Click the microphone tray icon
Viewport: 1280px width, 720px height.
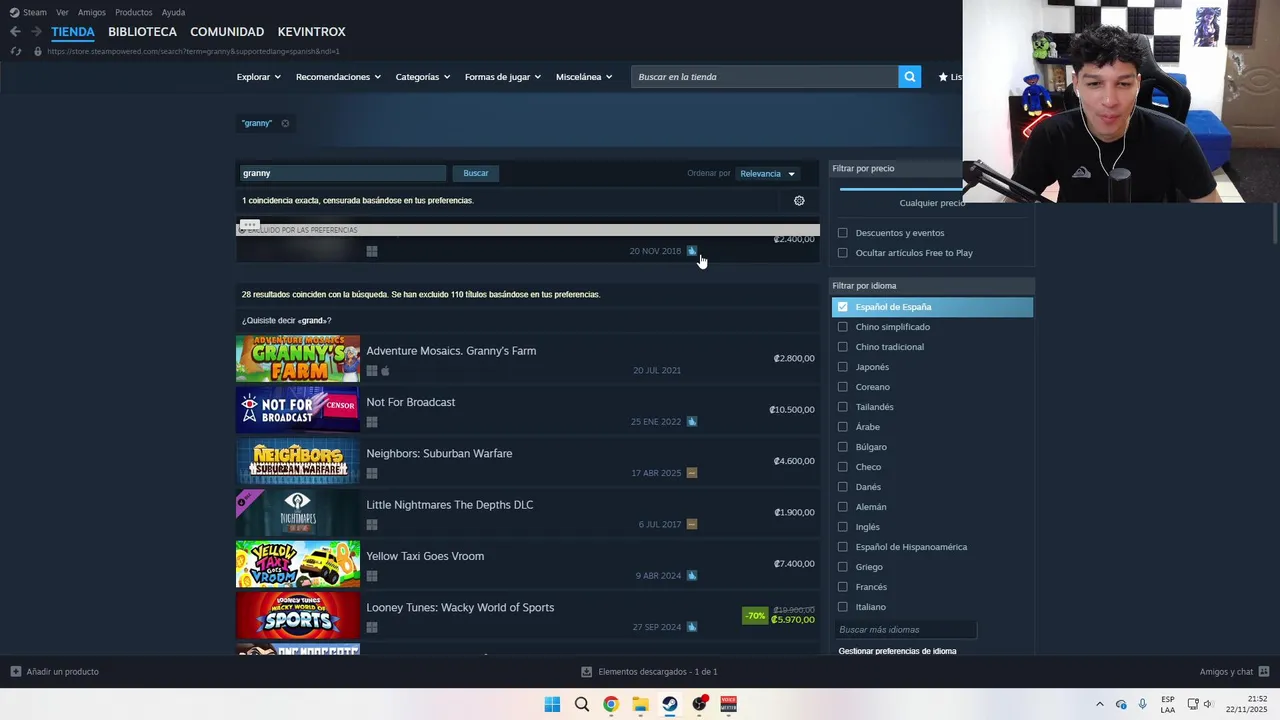click(x=1142, y=704)
